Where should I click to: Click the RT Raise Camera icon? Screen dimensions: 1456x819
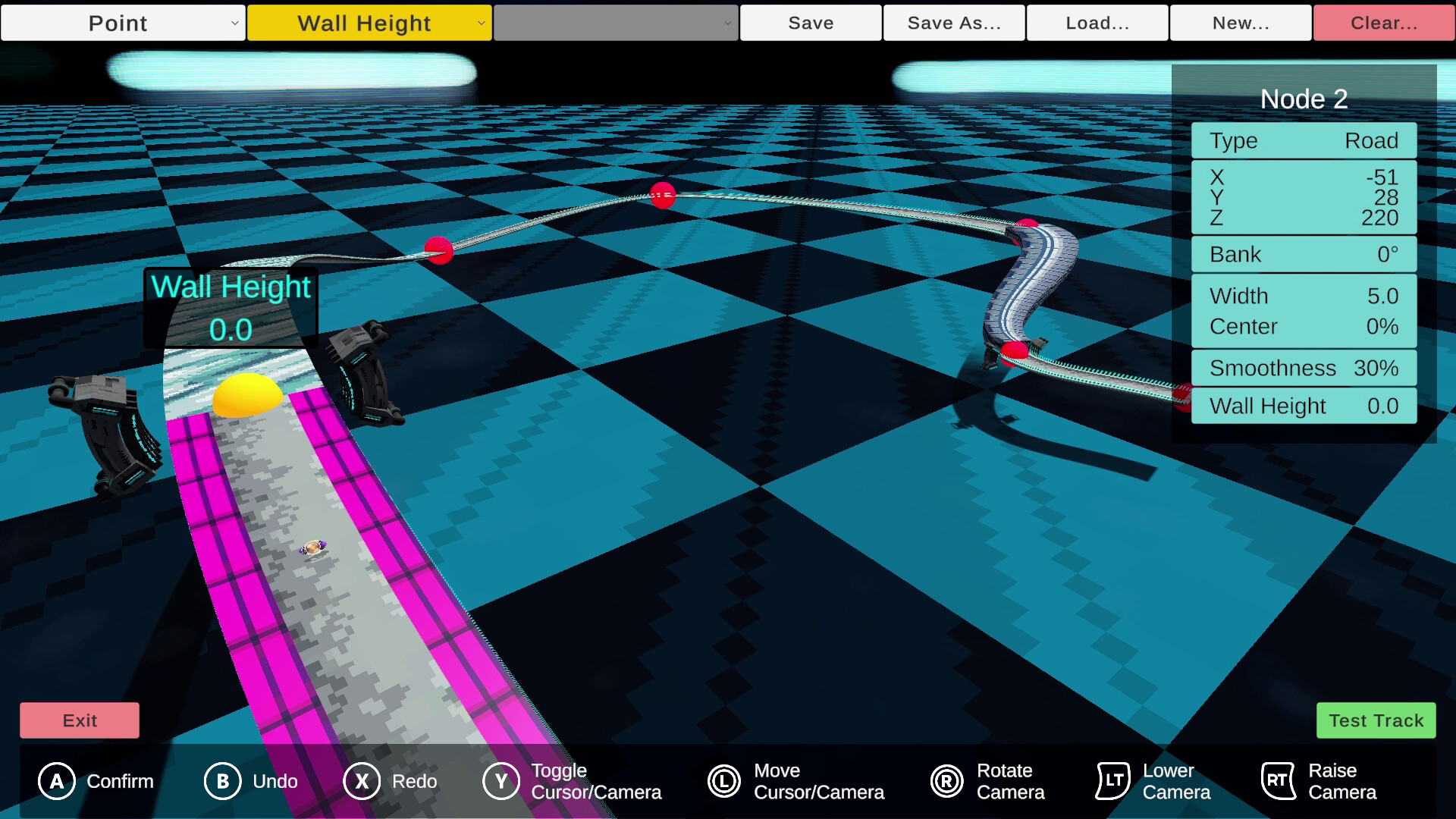pos(1278,781)
